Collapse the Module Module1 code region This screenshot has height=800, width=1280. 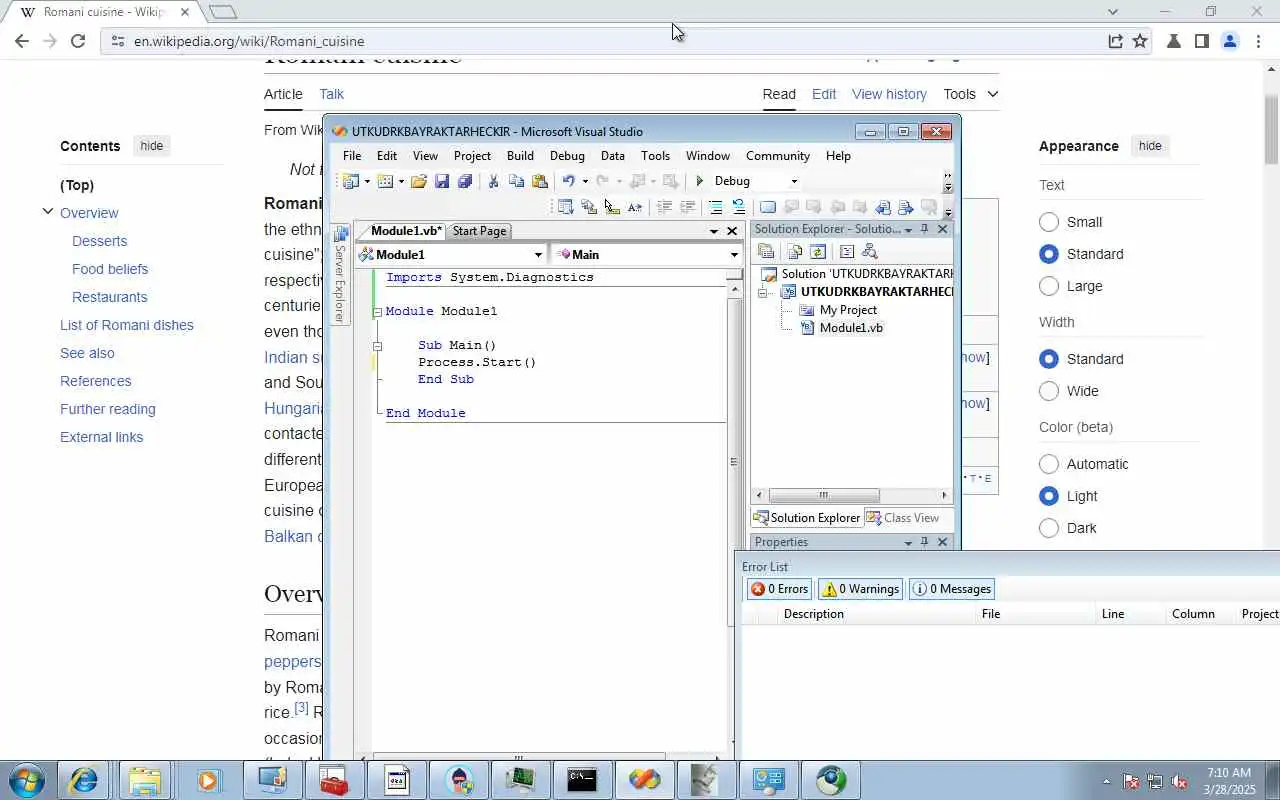pos(377,312)
